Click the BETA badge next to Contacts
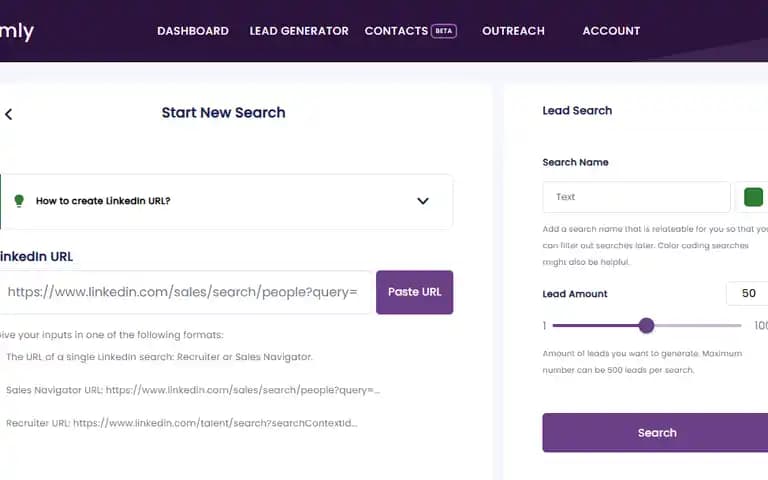 444,31
